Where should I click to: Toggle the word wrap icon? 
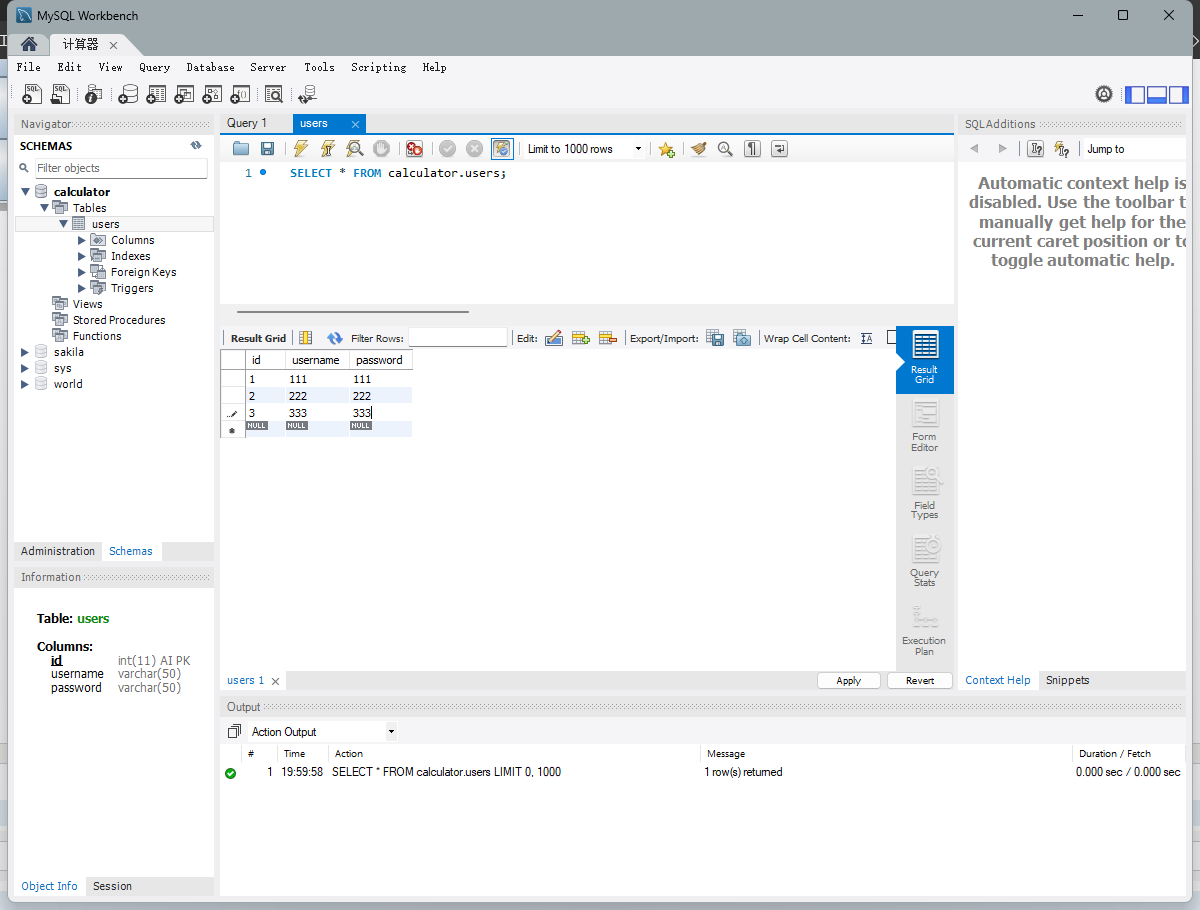pos(779,149)
